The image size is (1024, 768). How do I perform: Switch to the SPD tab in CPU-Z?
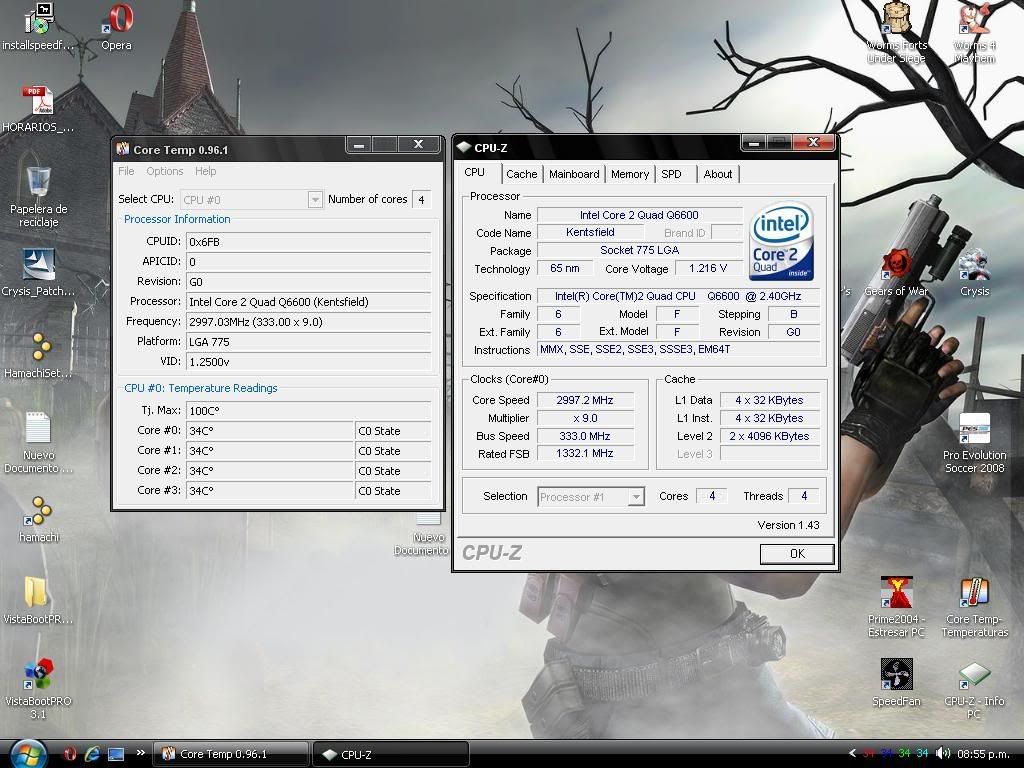tap(671, 174)
